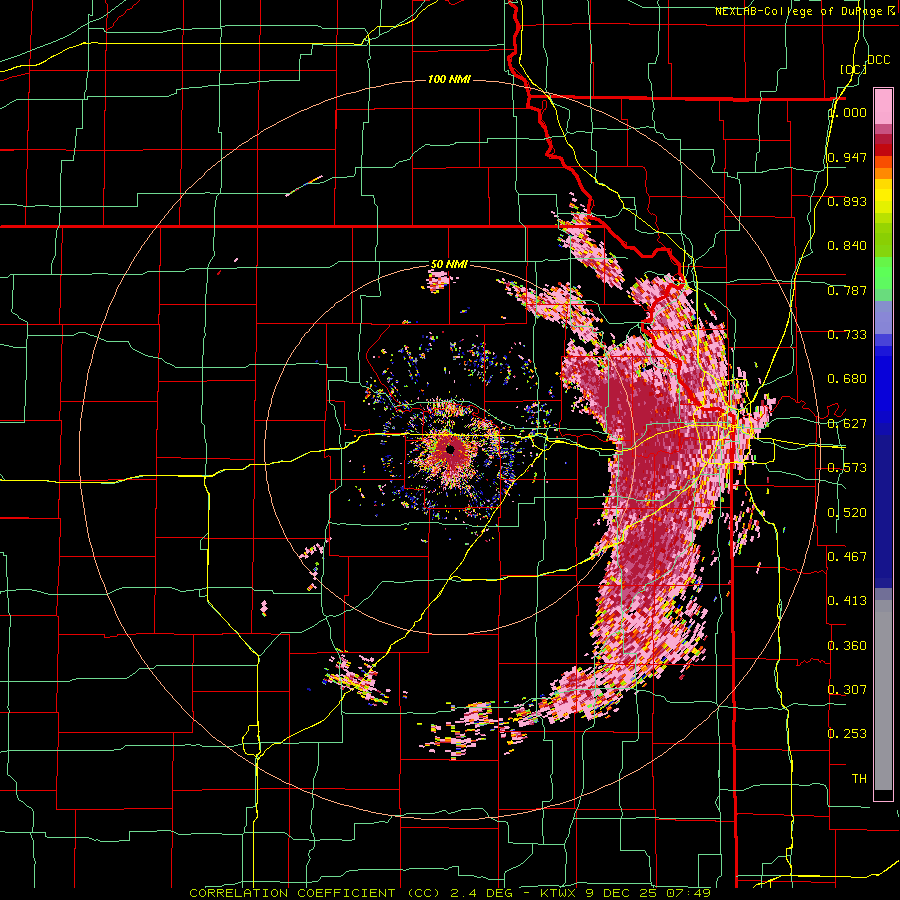Click the 0.733 scale label
Image resolution: width=900 pixels, height=900 pixels.
coord(847,335)
